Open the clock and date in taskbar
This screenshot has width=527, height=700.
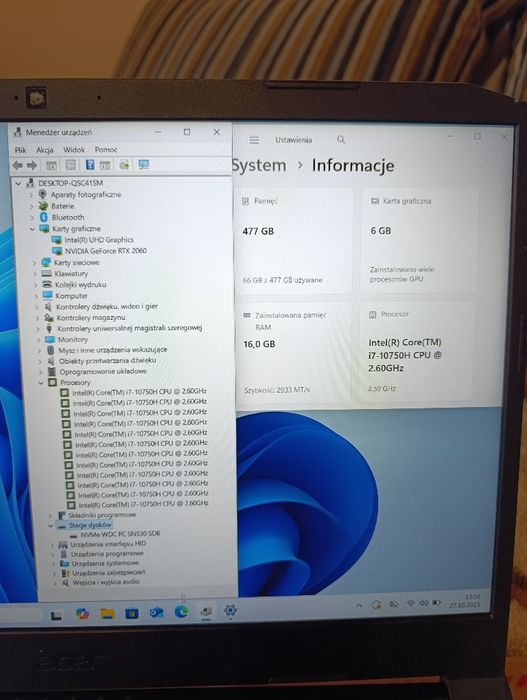point(465,601)
